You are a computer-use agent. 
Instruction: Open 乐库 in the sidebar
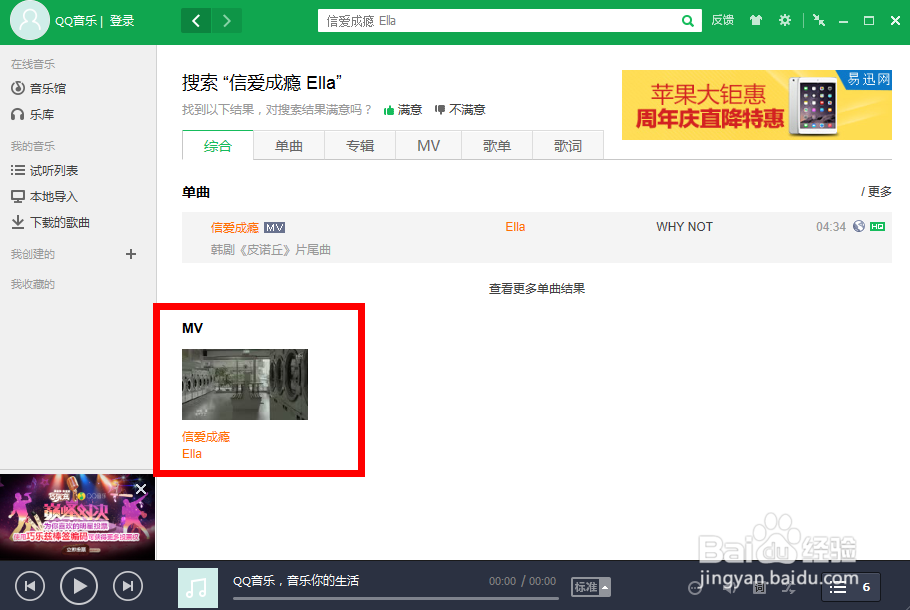coord(42,114)
